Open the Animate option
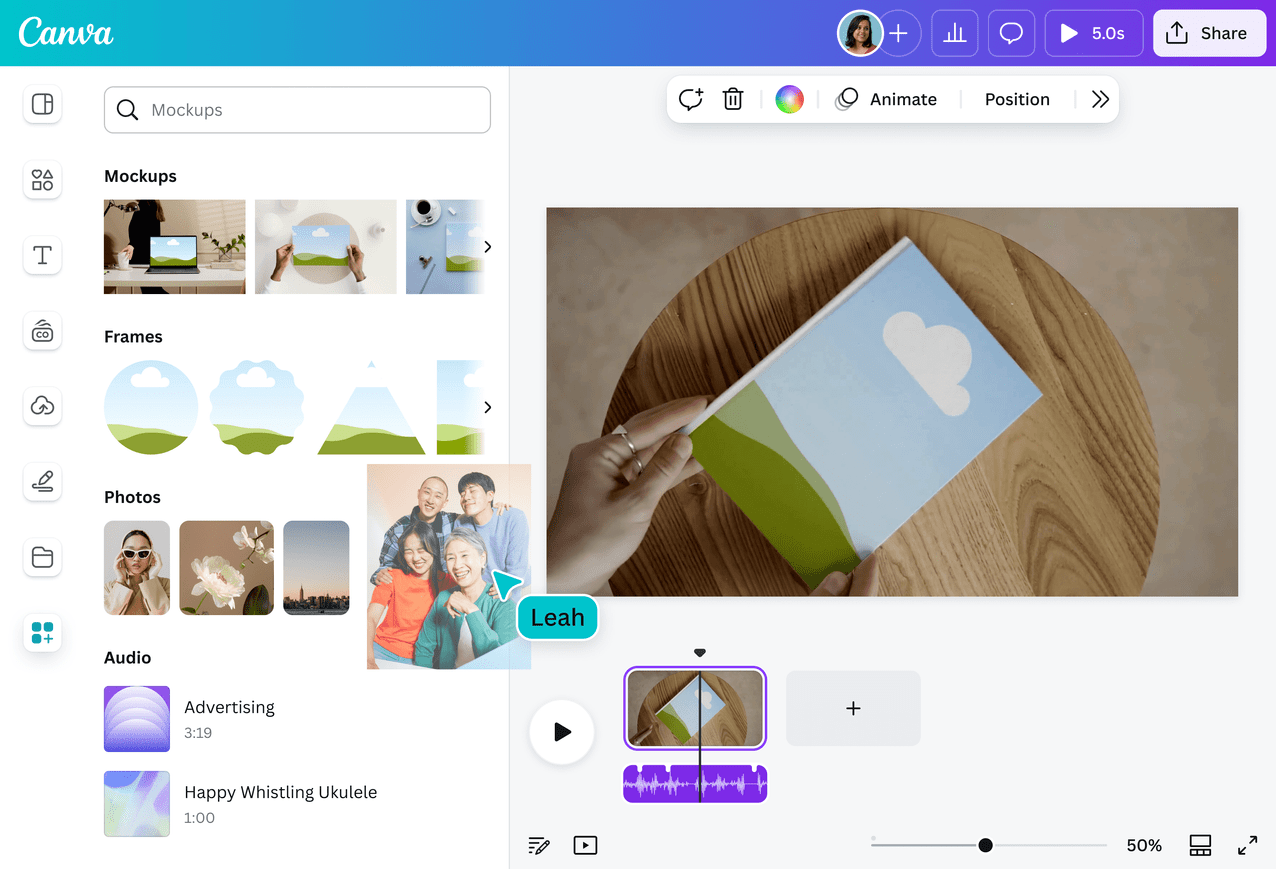This screenshot has height=869, width=1276. tap(888, 99)
